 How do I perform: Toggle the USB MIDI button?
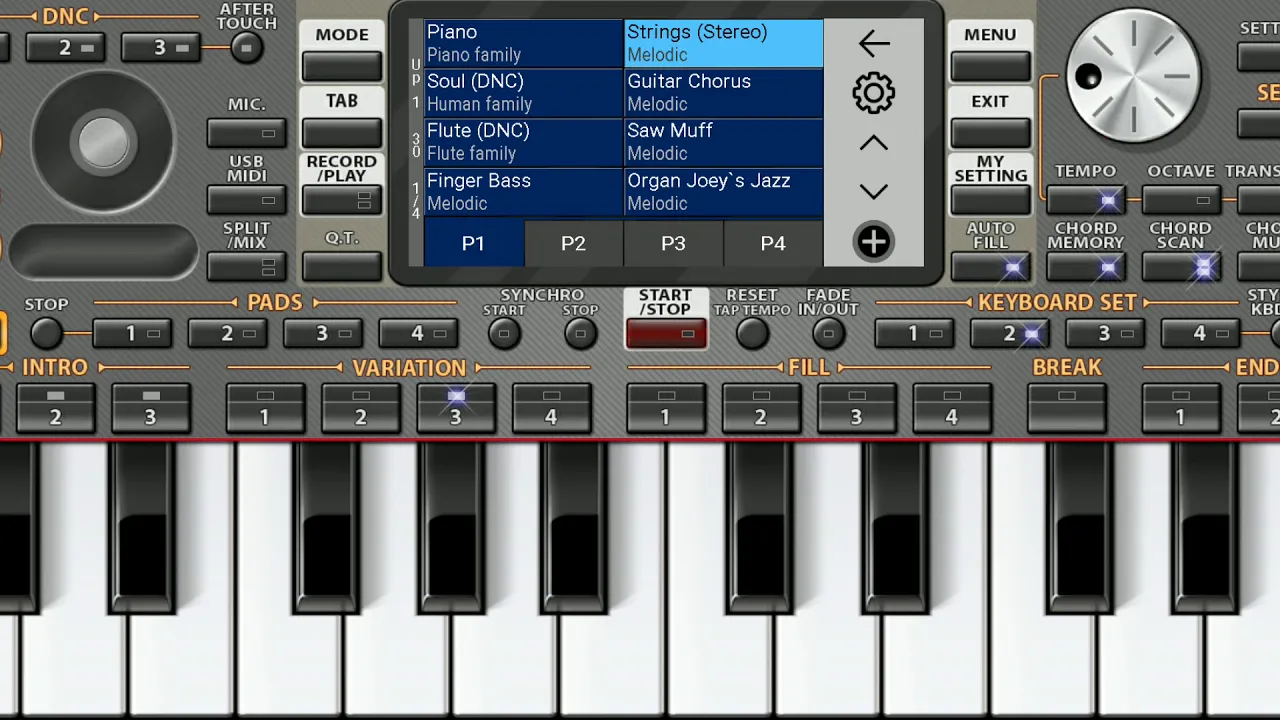pyautogui.click(x=246, y=200)
